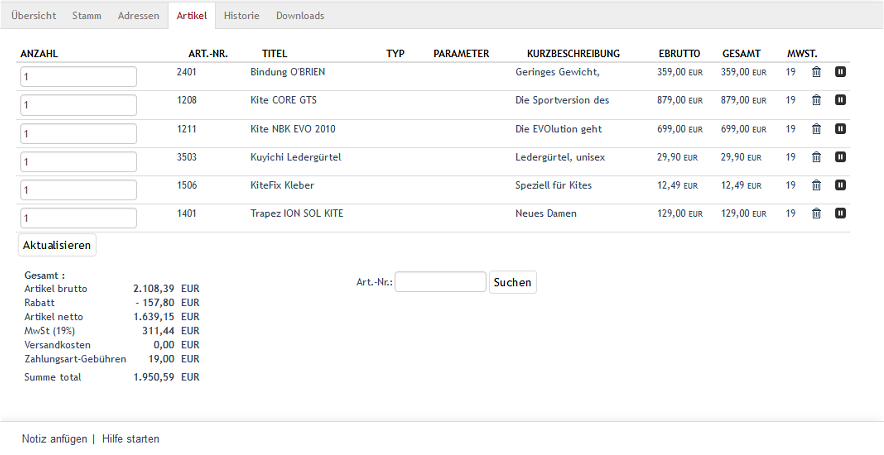This screenshot has height=455, width=884.
Task: Click pause icon for Trapez ION SOL KITE
Action: pyautogui.click(x=841, y=213)
